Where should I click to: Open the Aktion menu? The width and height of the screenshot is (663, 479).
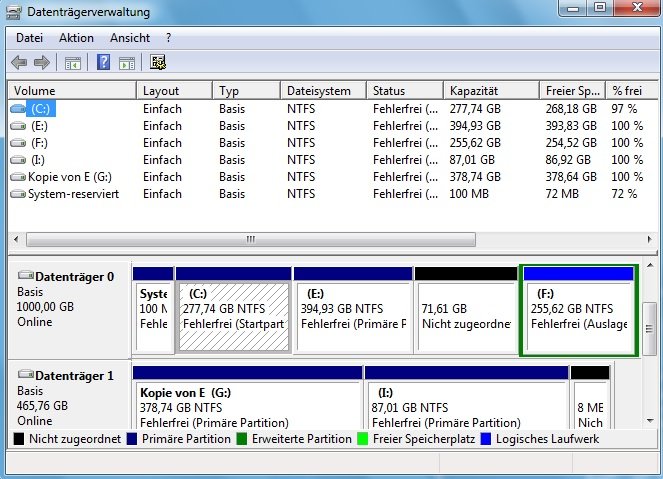pyautogui.click(x=77, y=38)
